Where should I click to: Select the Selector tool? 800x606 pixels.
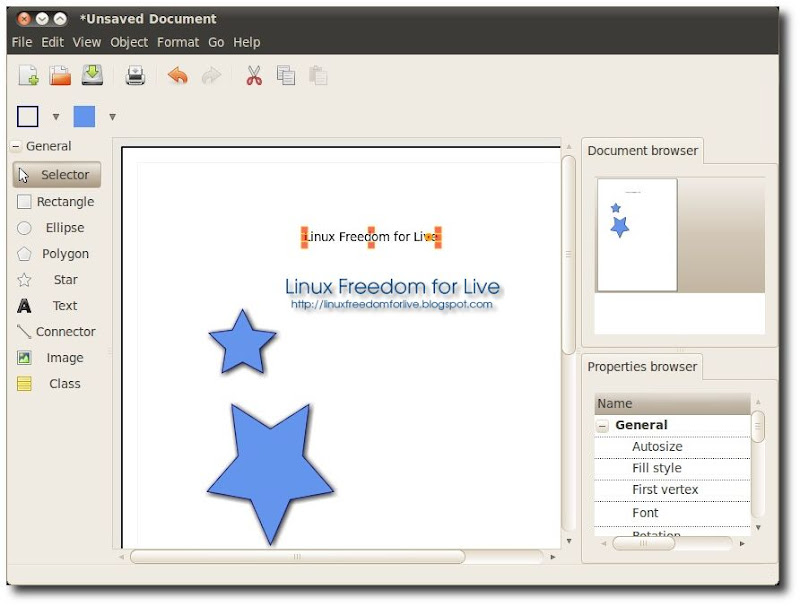click(57, 174)
